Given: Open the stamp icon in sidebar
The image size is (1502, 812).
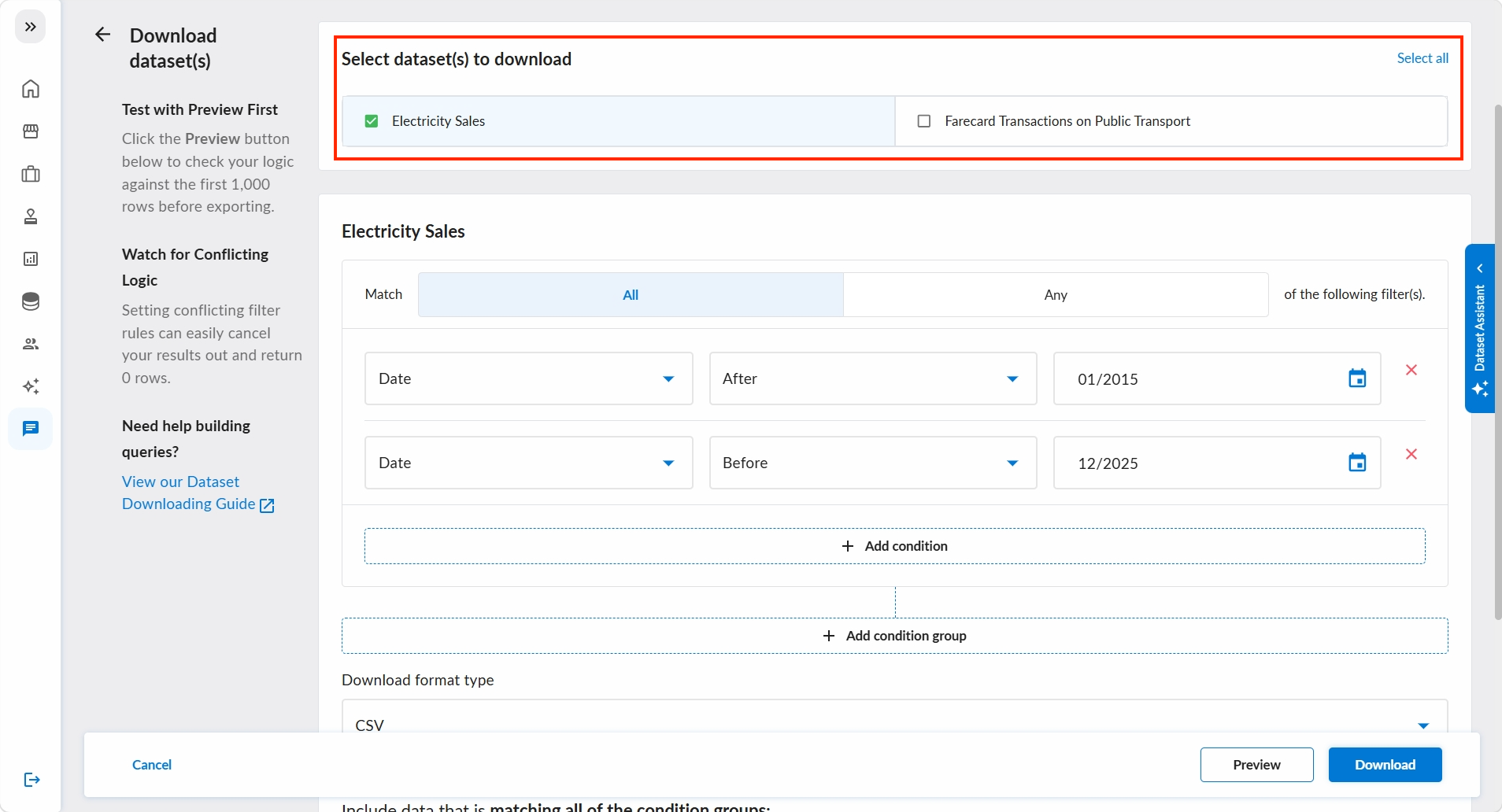Looking at the screenshot, I should [x=31, y=216].
